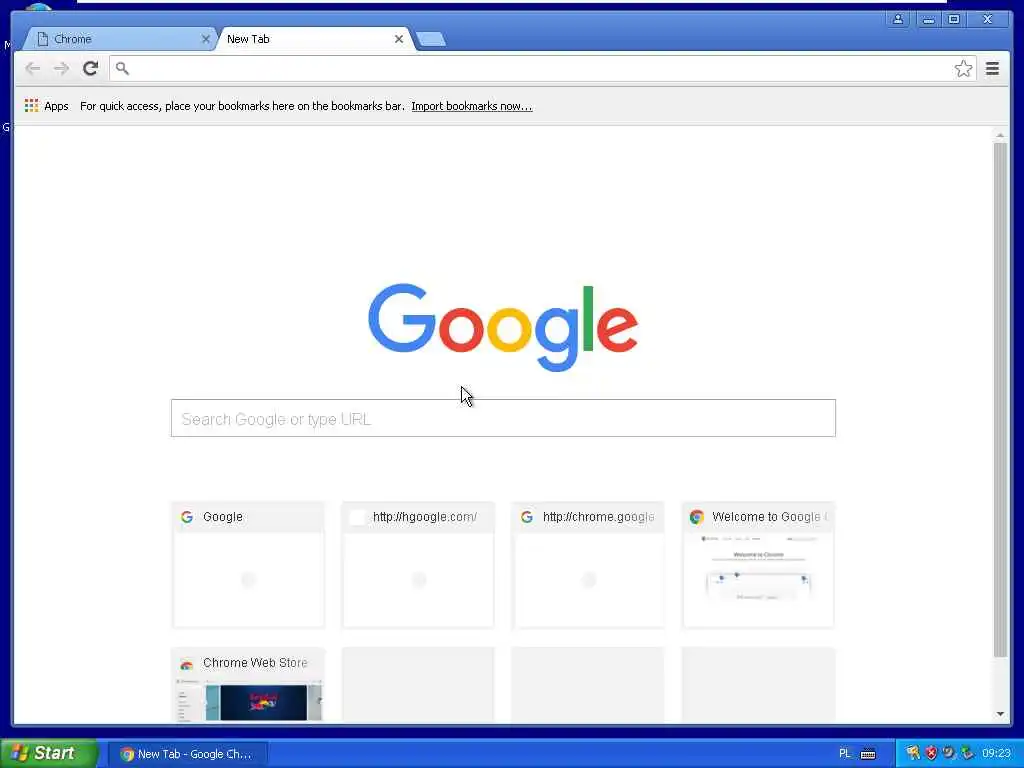Click the page scroll-down arrow
Screen dimensions: 1024x768
tap(1000, 714)
